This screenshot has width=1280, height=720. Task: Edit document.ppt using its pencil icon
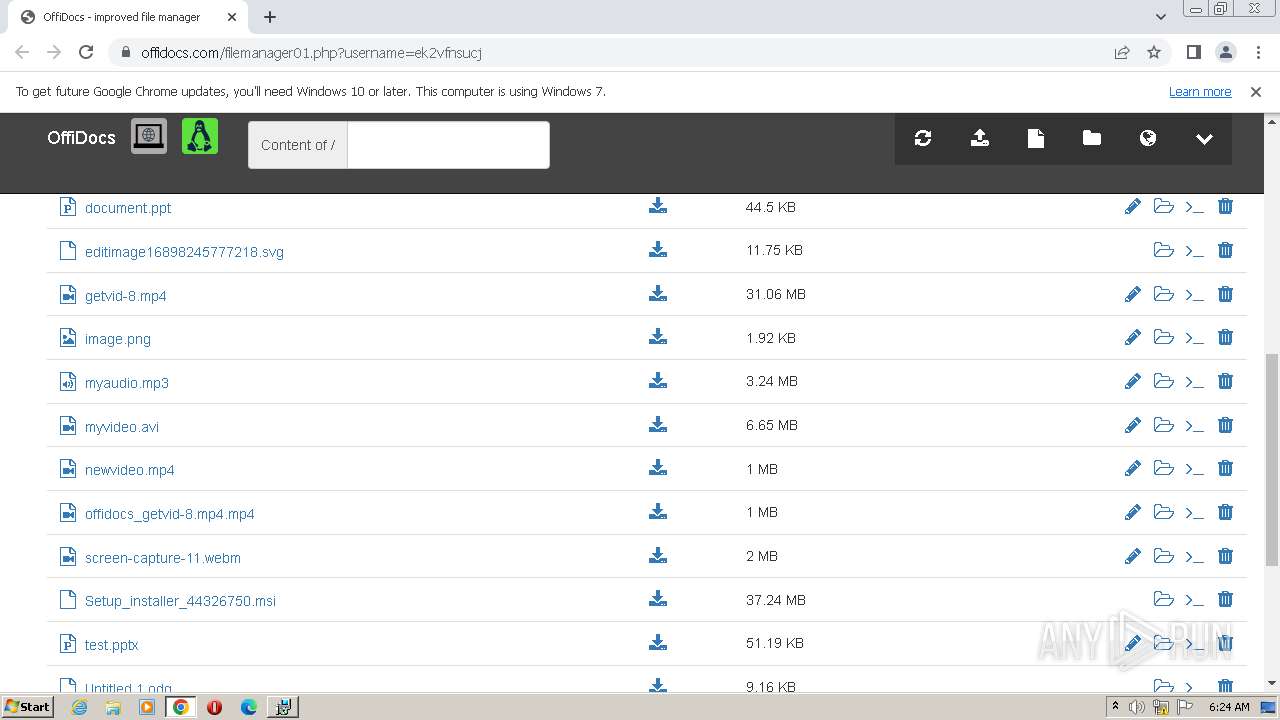click(1133, 206)
